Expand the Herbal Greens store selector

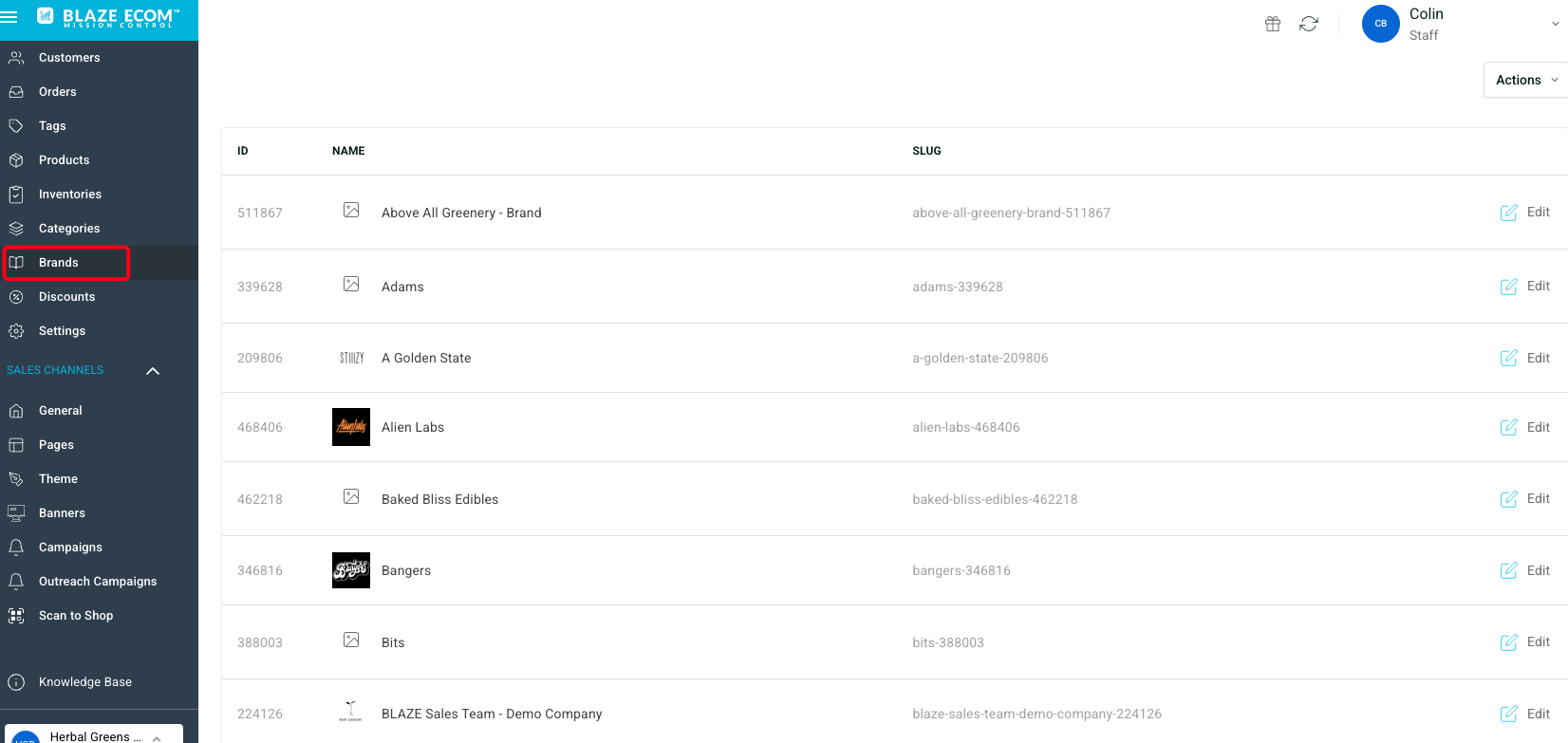[157, 737]
